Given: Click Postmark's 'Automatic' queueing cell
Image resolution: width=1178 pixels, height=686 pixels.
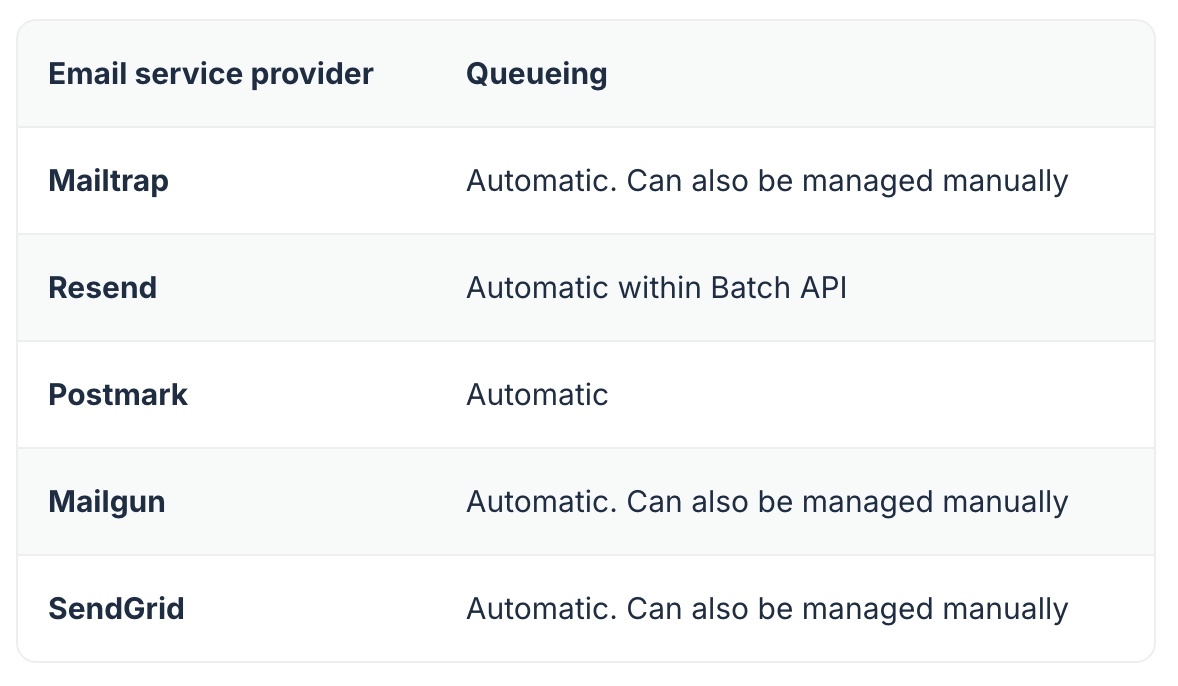Looking at the screenshot, I should tap(537, 394).
